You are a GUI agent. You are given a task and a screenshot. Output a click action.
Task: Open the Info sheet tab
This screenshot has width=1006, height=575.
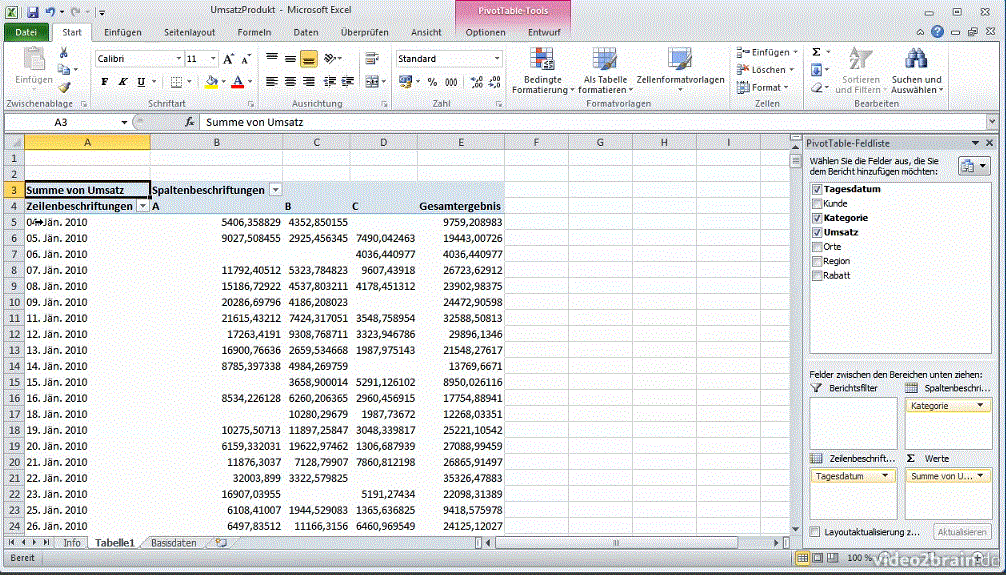point(72,543)
